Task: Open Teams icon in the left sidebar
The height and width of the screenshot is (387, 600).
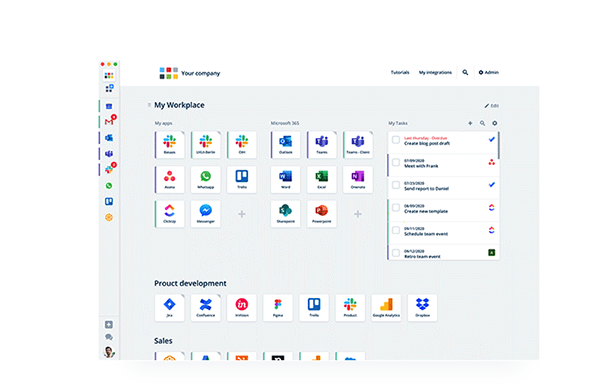Action: point(109,153)
